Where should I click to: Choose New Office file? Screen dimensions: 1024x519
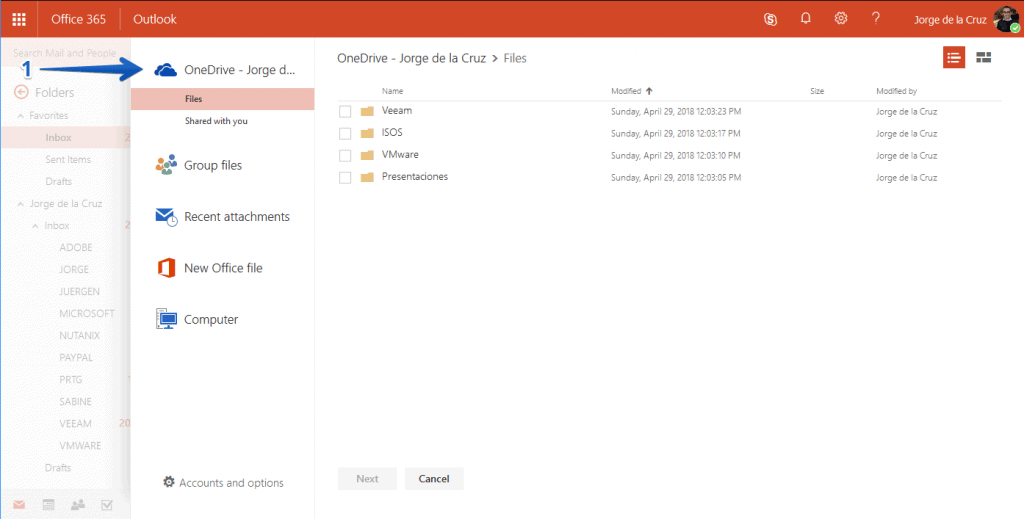pyautogui.click(x=223, y=268)
